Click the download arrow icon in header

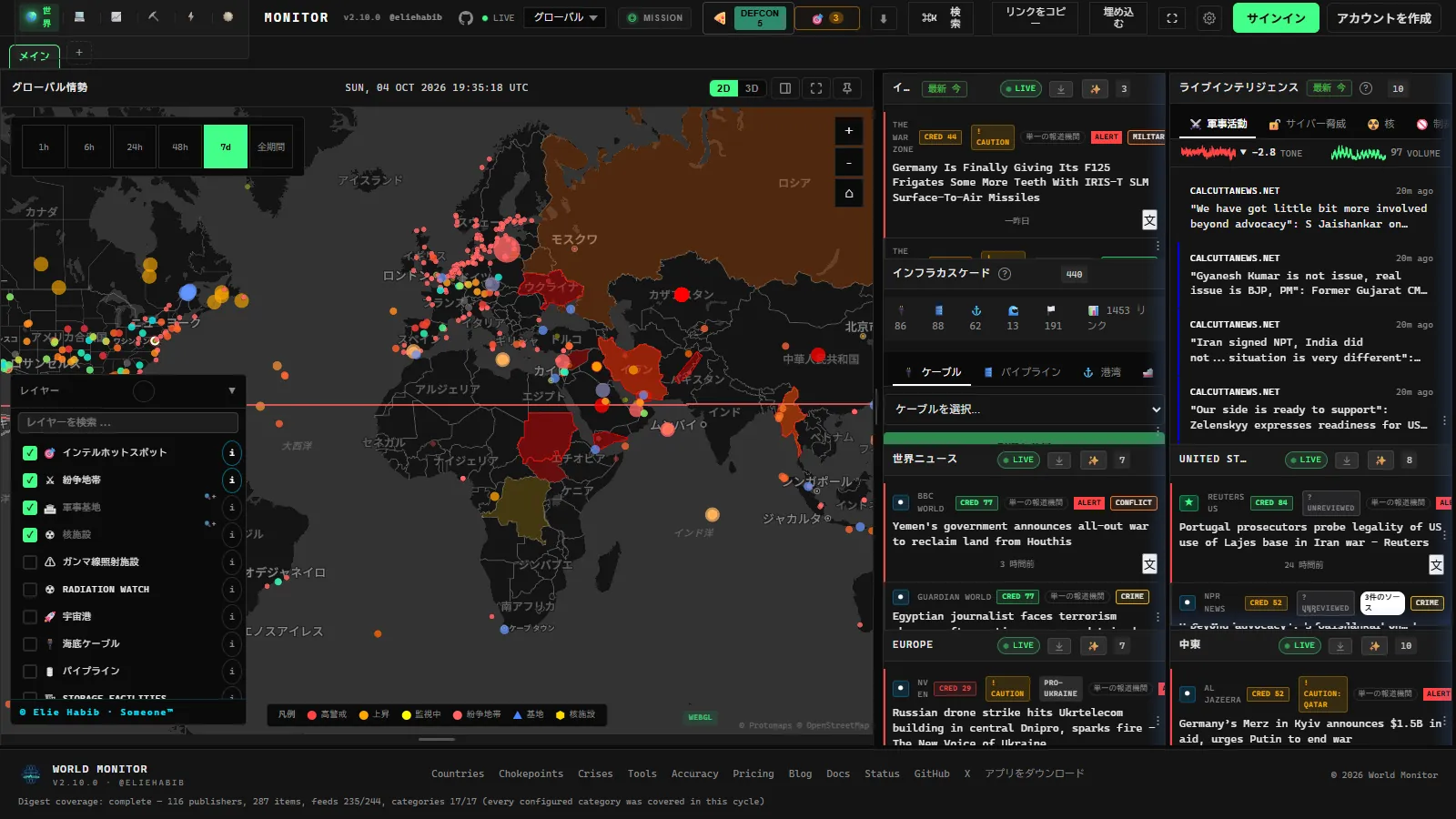click(x=883, y=18)
